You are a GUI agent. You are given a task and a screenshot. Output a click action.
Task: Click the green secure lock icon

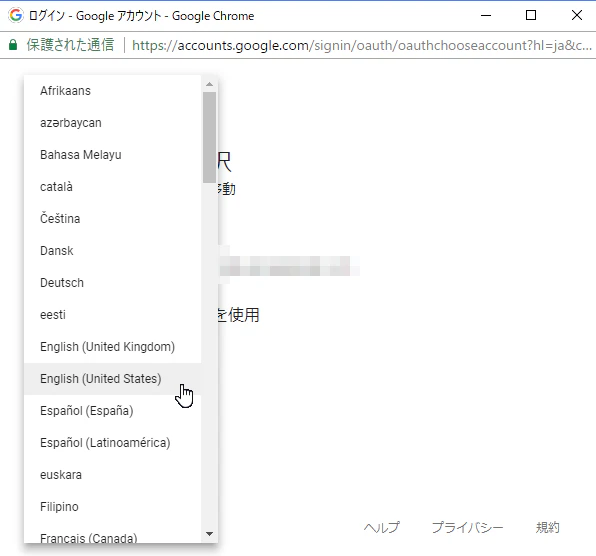[x=13, y=45]
